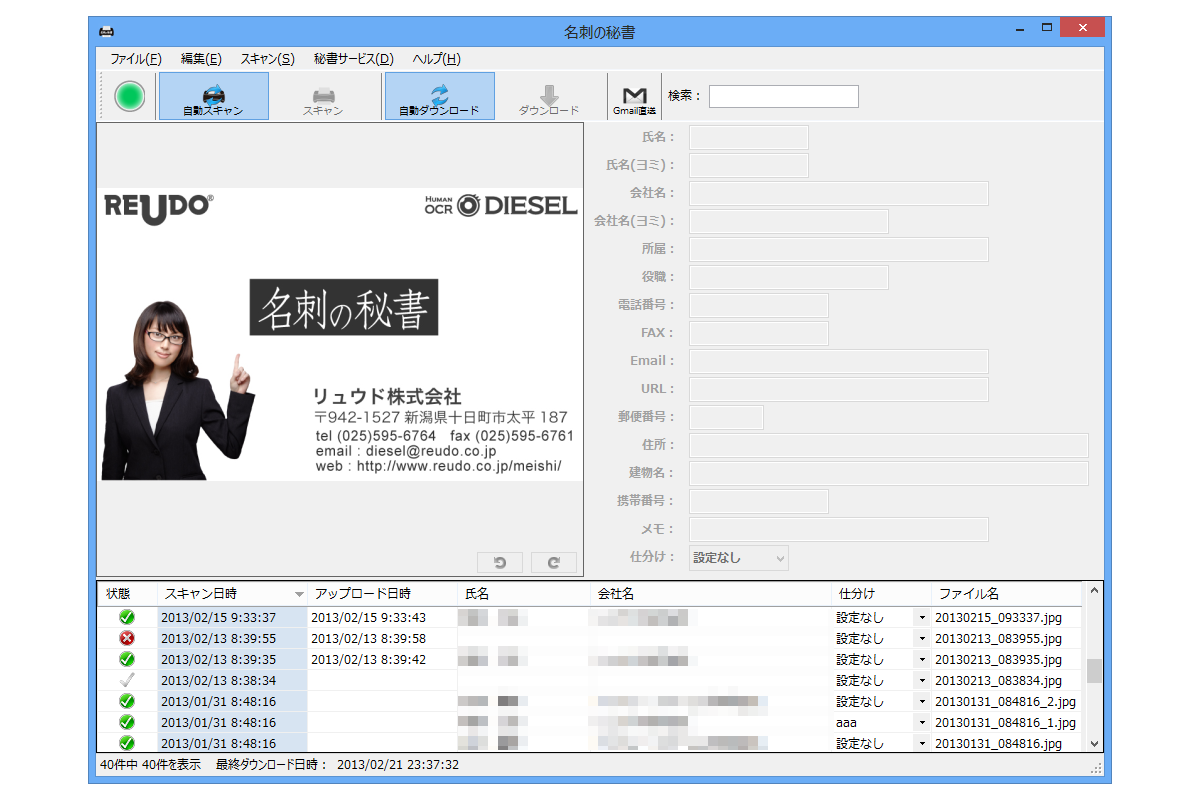The width and height of the screenshot is (1200, 800).
Task: Click the 役職 job title field
Action: pyautogui.click(x=789, y=277)
